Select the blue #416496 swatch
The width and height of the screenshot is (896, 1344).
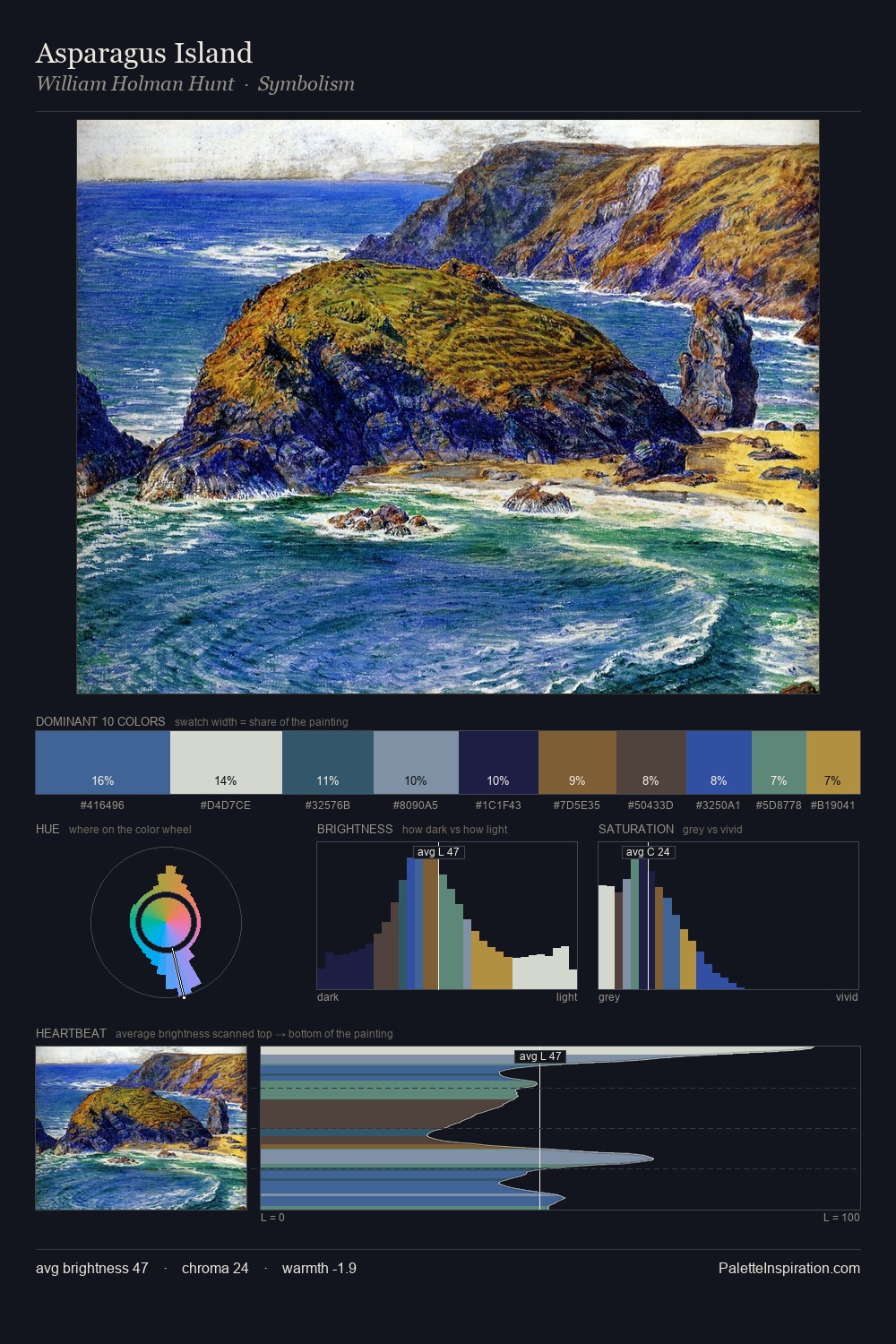[x=103, y=762]
